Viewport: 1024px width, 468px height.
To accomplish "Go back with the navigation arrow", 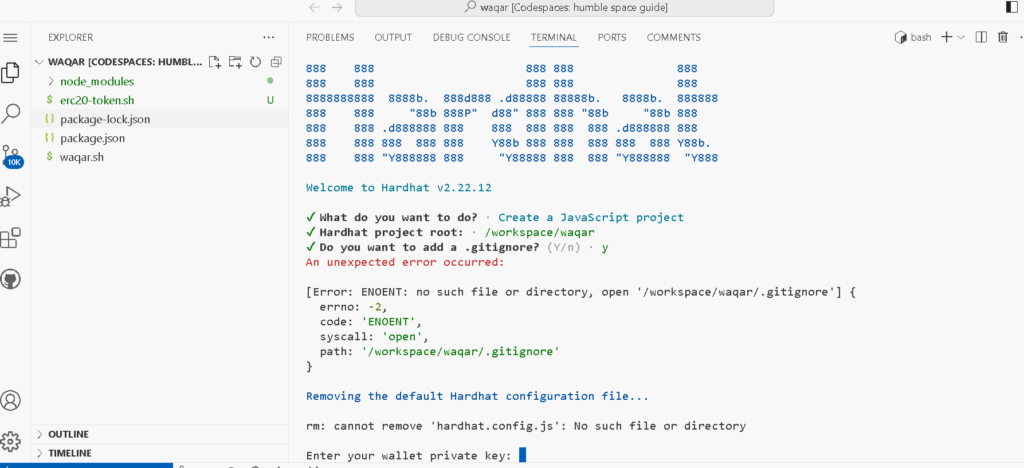I will pos(315,8).
